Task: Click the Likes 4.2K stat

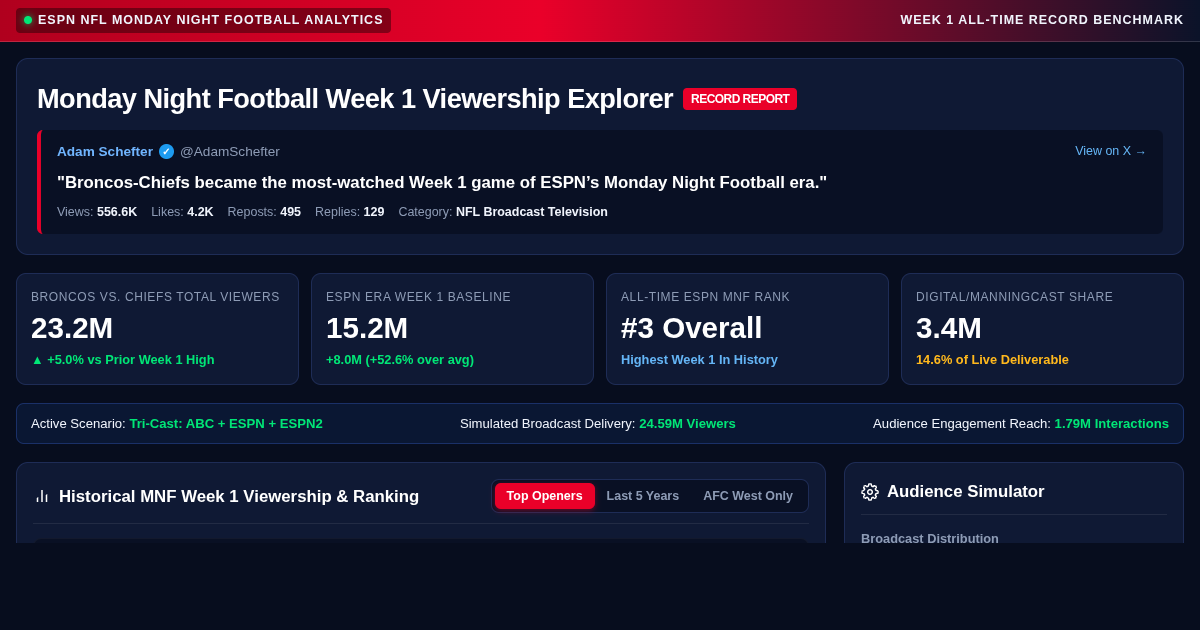Action: point(182,212)
